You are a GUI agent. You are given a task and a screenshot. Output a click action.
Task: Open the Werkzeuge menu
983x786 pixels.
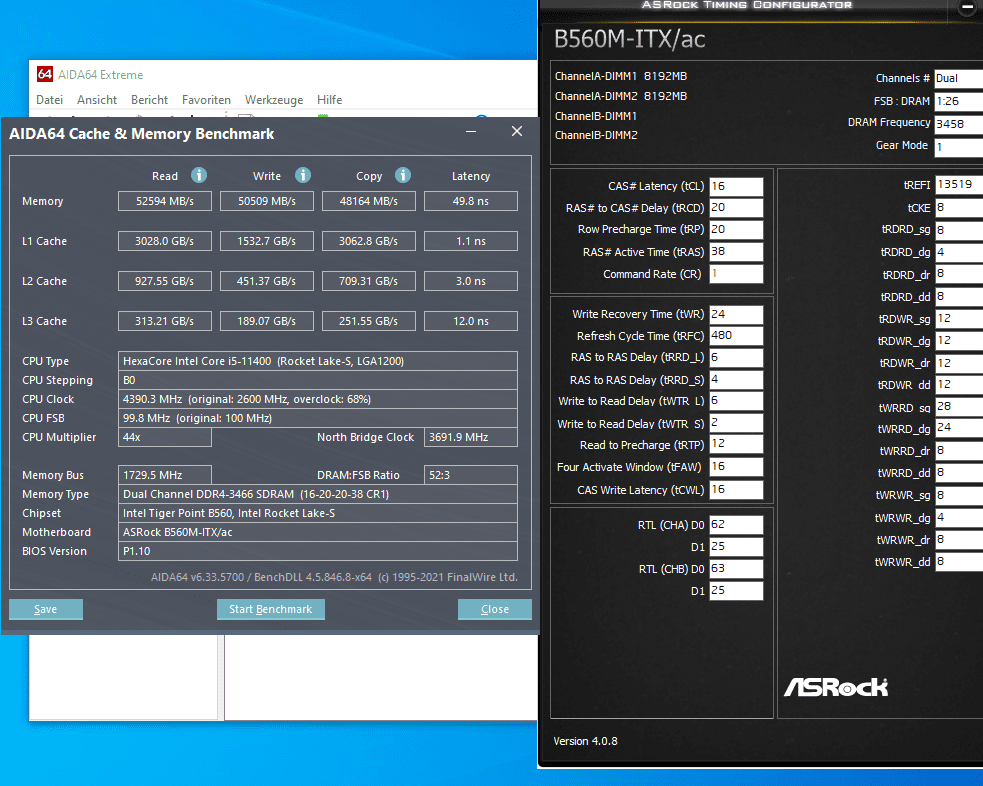pyautogui.click(x=274, y=100)
